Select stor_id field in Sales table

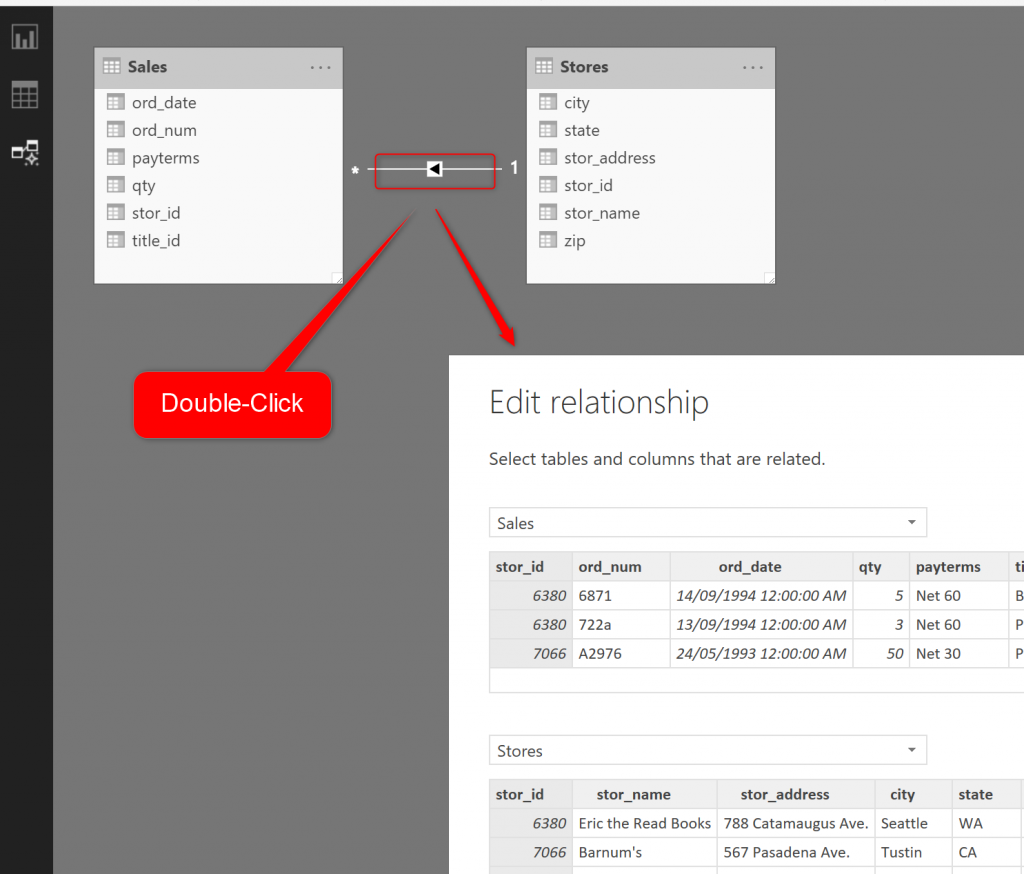[156, 213]
